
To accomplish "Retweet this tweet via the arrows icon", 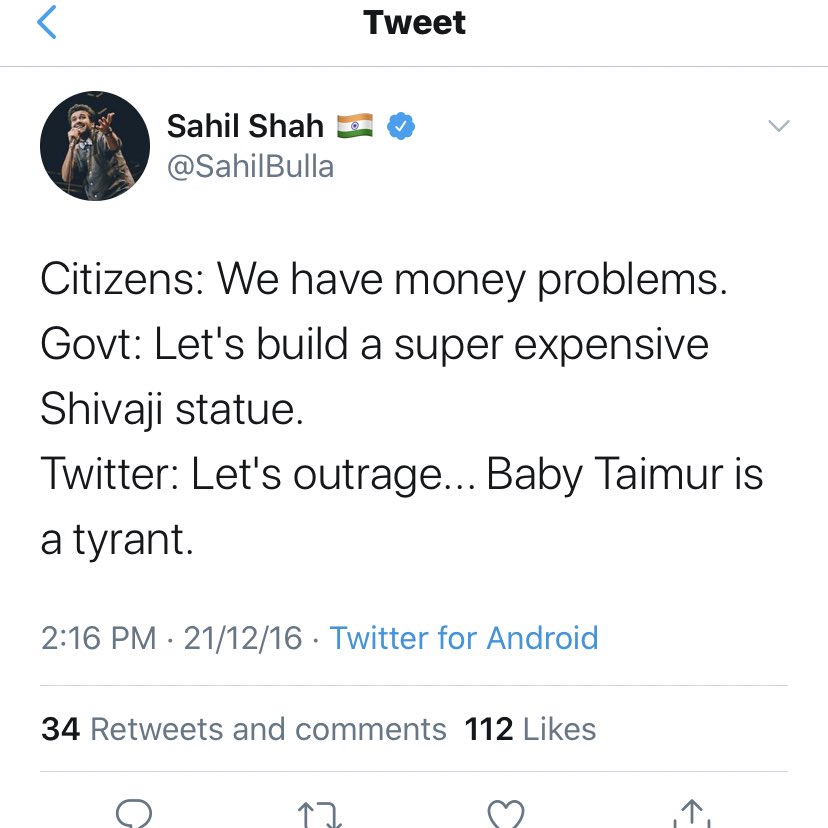I will click(x=319, y=814).
